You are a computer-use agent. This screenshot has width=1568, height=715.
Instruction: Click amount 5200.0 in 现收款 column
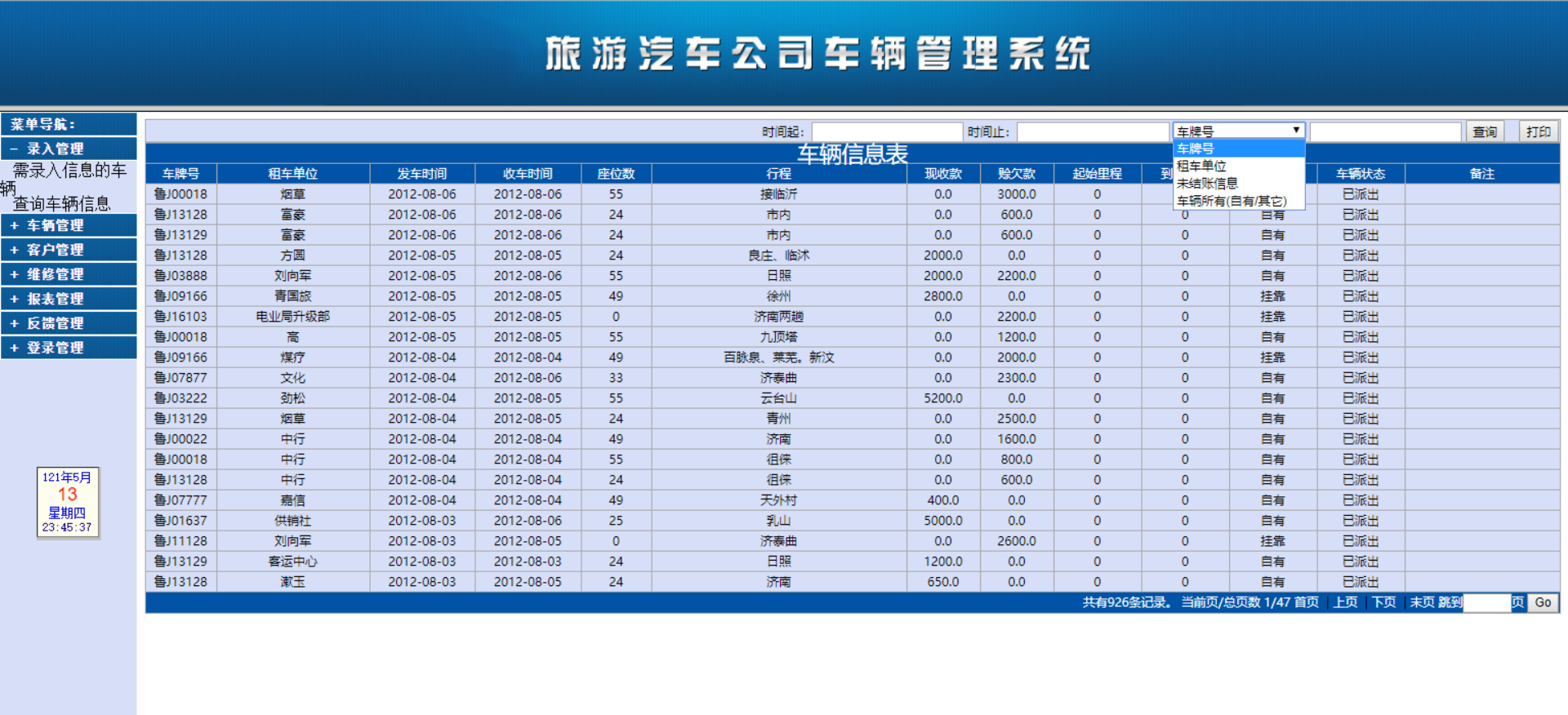pyautogui.click(x=943, y=398)
